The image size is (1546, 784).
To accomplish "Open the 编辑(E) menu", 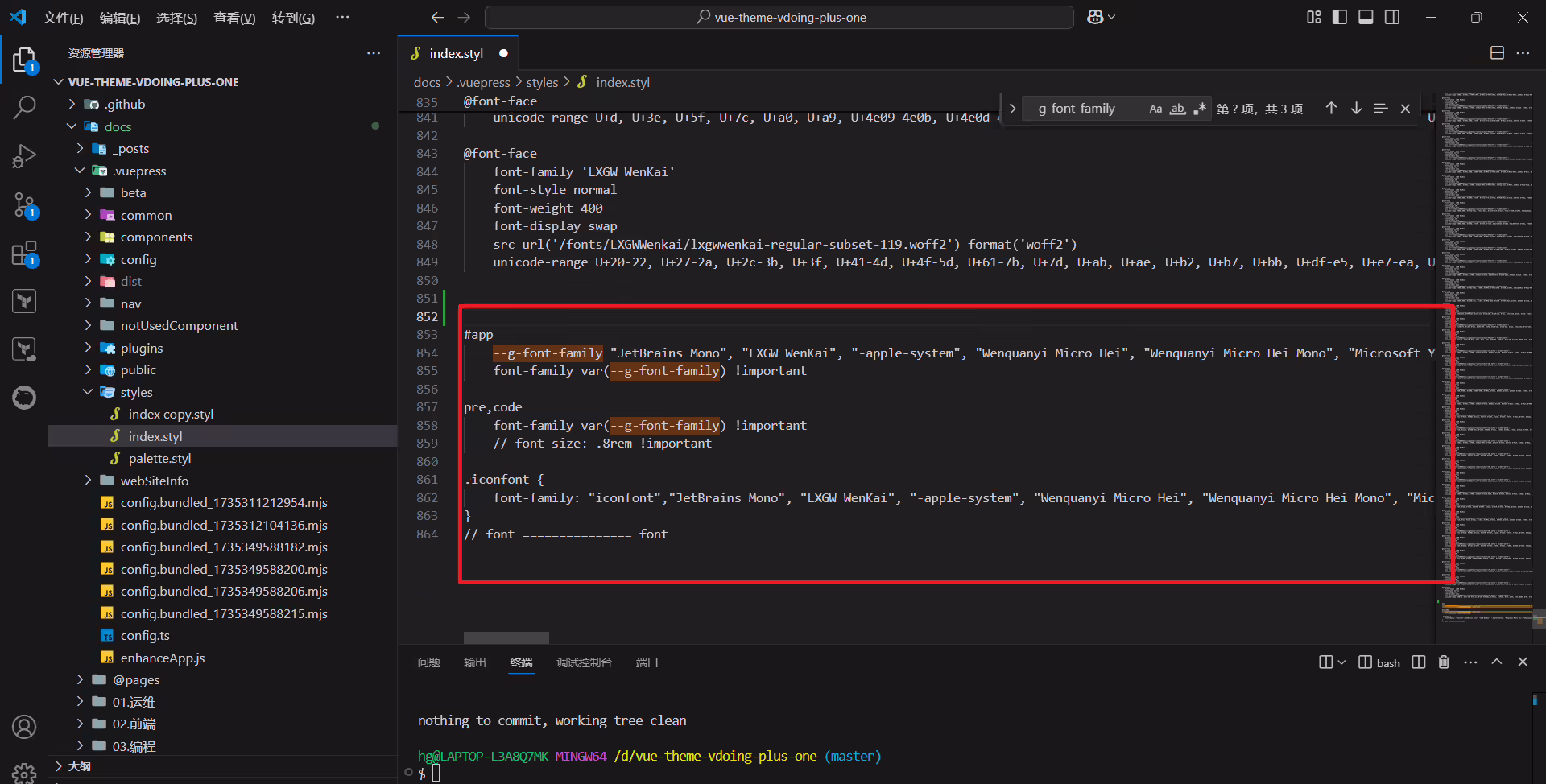I will tap(119, 18).
